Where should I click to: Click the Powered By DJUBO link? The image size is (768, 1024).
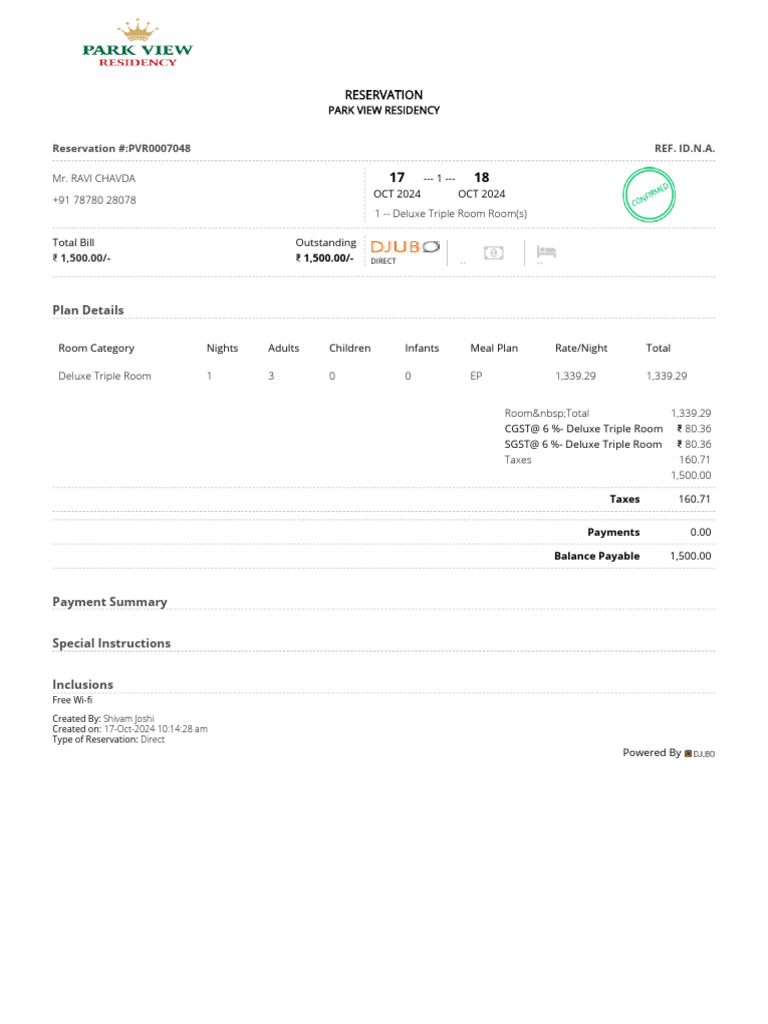[x=669, y=753]
